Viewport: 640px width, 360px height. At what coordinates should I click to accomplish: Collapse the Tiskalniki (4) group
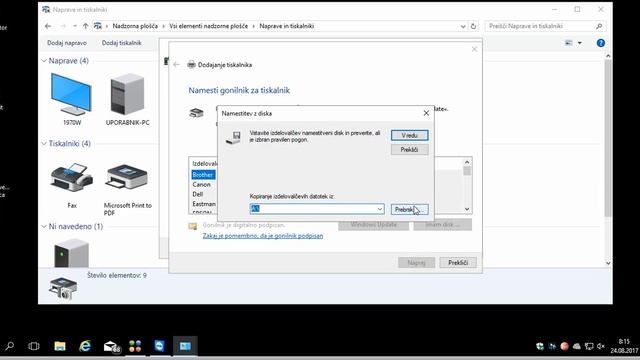coord(44,144)
